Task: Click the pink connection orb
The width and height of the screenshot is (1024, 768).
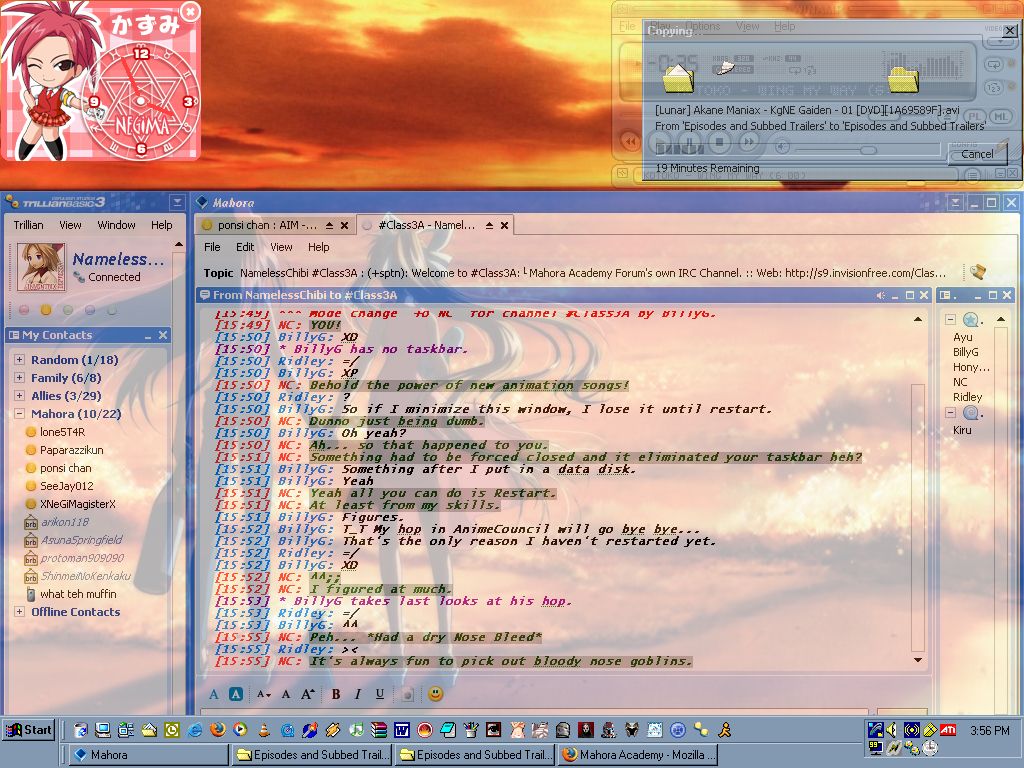Action: [24, 310]
